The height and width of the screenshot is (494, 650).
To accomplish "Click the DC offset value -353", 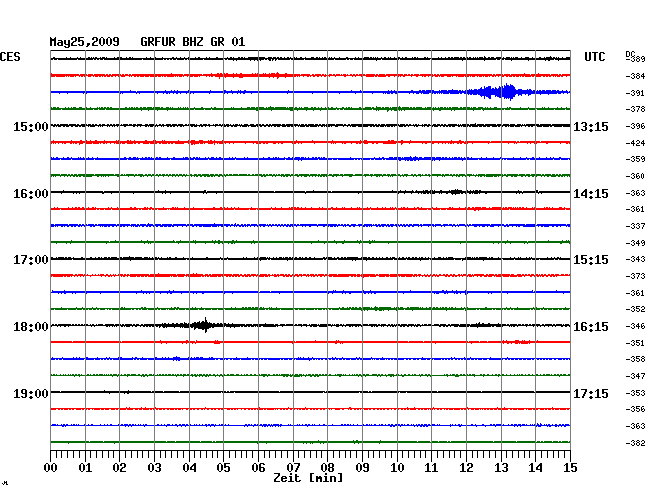I will click(x=635, y=393).
